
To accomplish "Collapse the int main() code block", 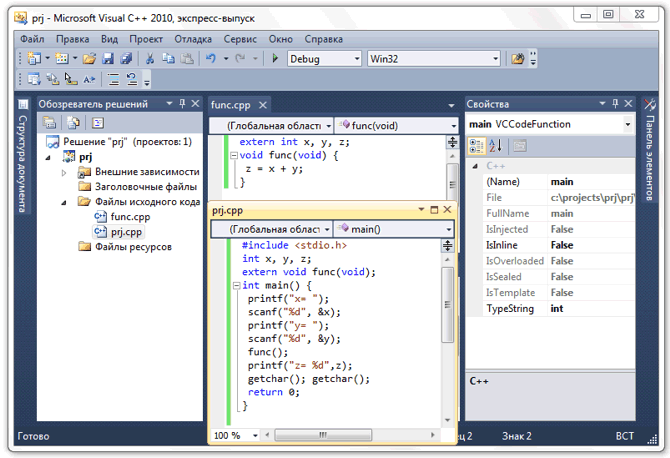I will 236,285.
